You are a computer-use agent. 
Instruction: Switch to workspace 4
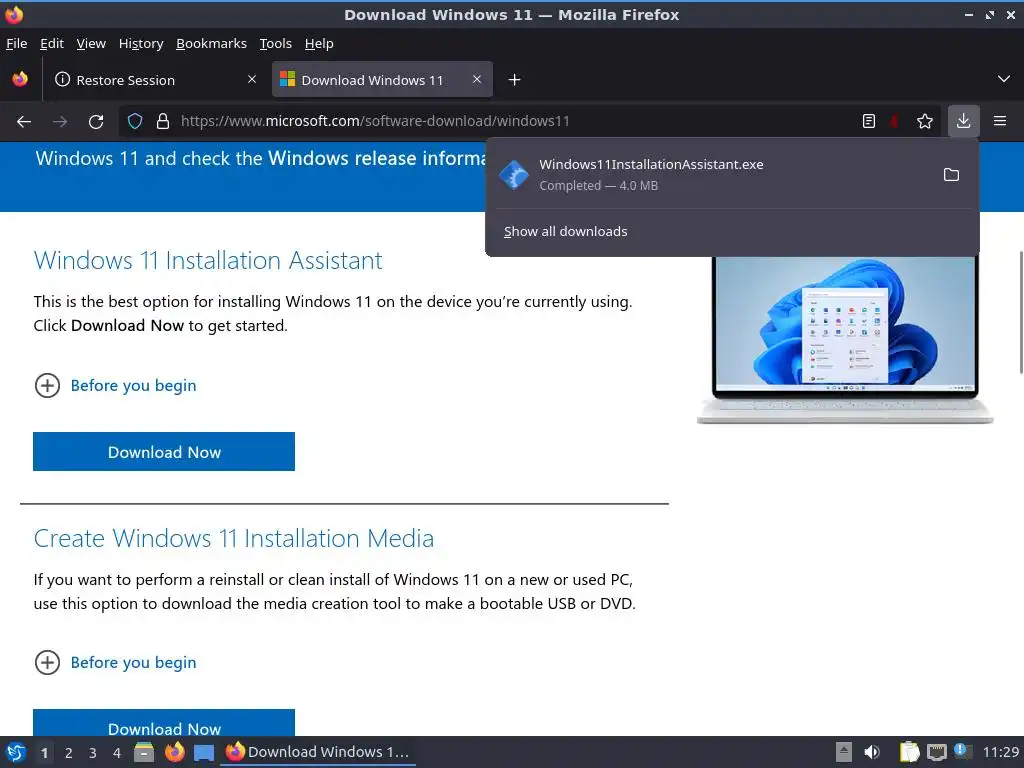(x=117, y=753)
